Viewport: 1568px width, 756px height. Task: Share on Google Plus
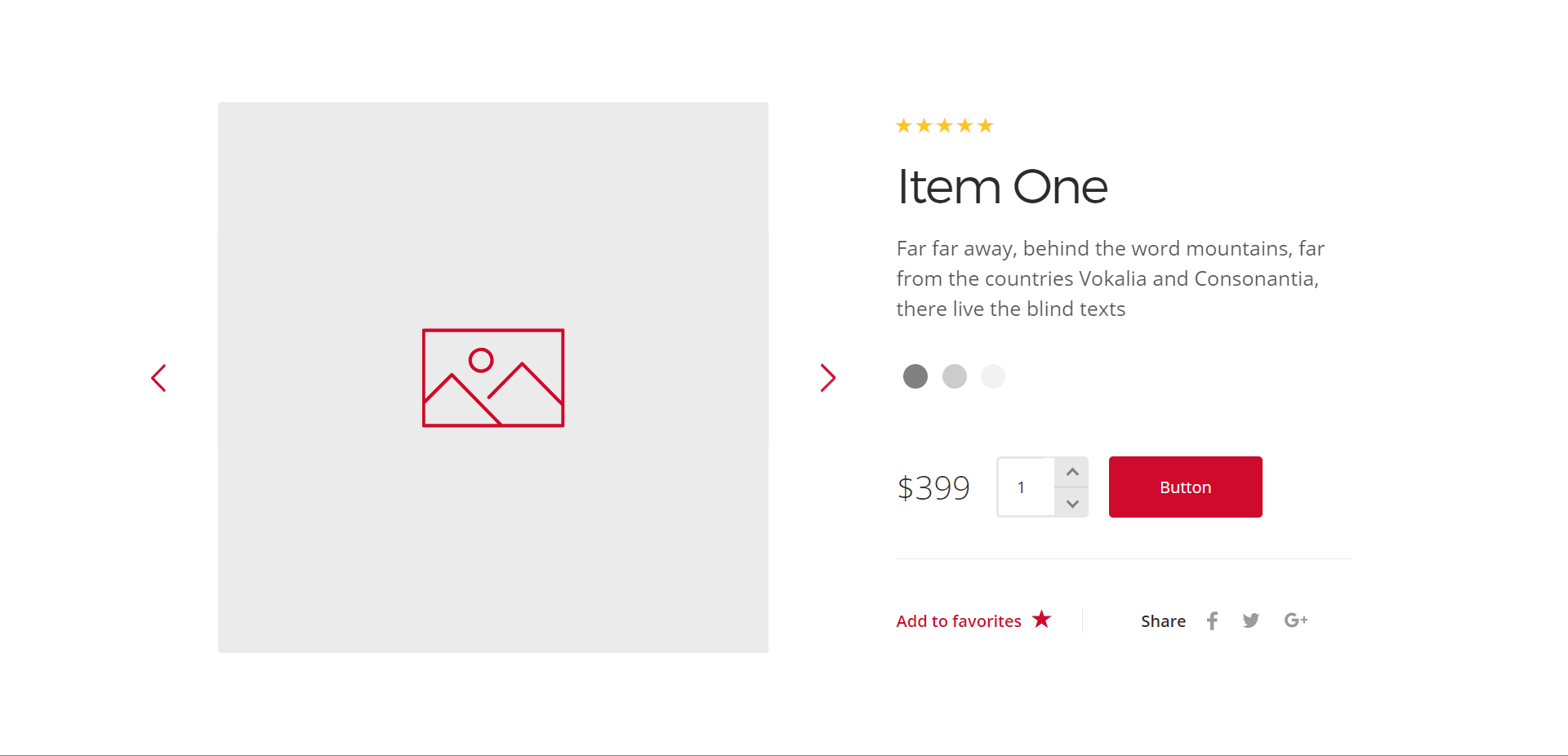tap(1296, 620)
